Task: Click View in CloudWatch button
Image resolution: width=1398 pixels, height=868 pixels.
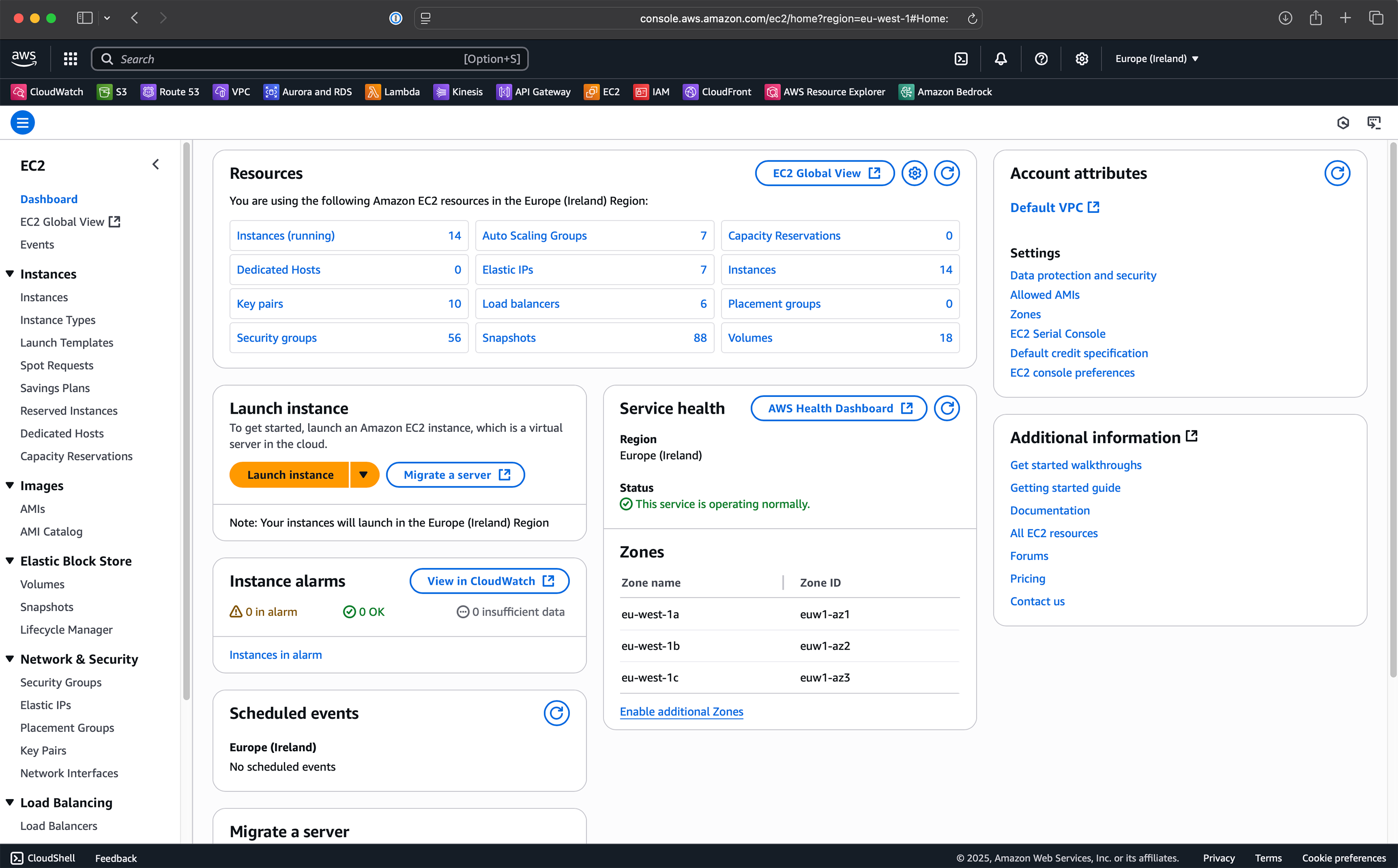Action: point(489,581)
